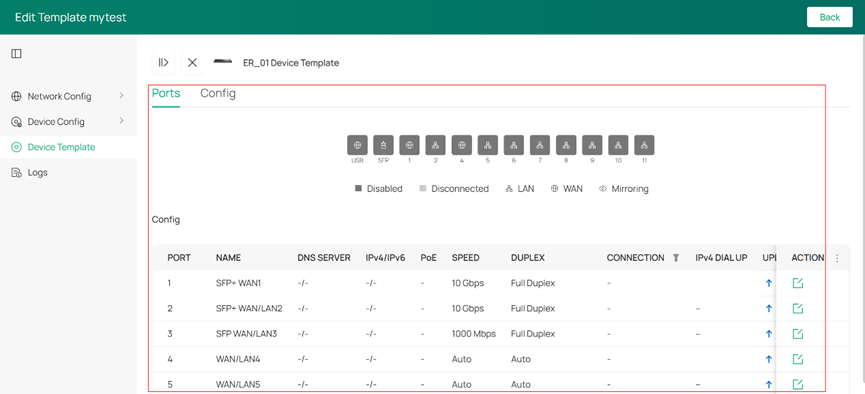Select port 4 WAN icon
This screenshot has width=865, height=394.
click(x=462, y=145)
